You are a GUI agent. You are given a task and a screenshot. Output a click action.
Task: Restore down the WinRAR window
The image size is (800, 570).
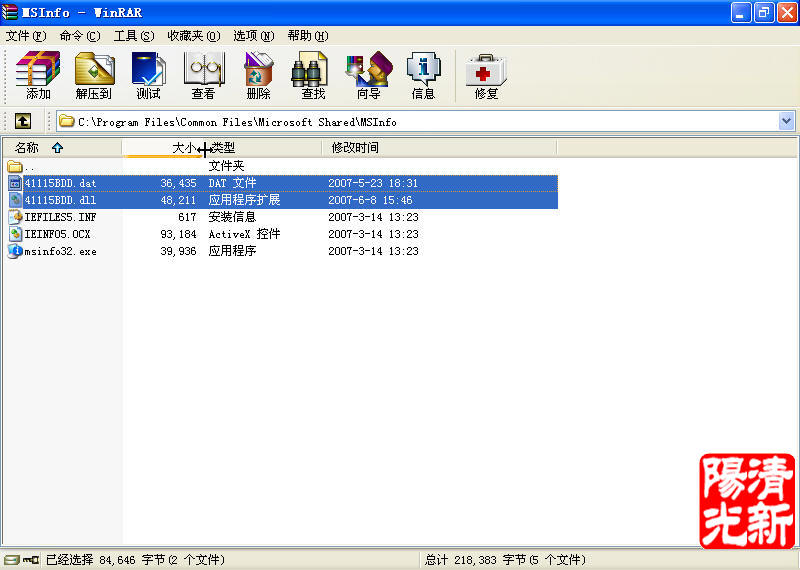[764, 12]
